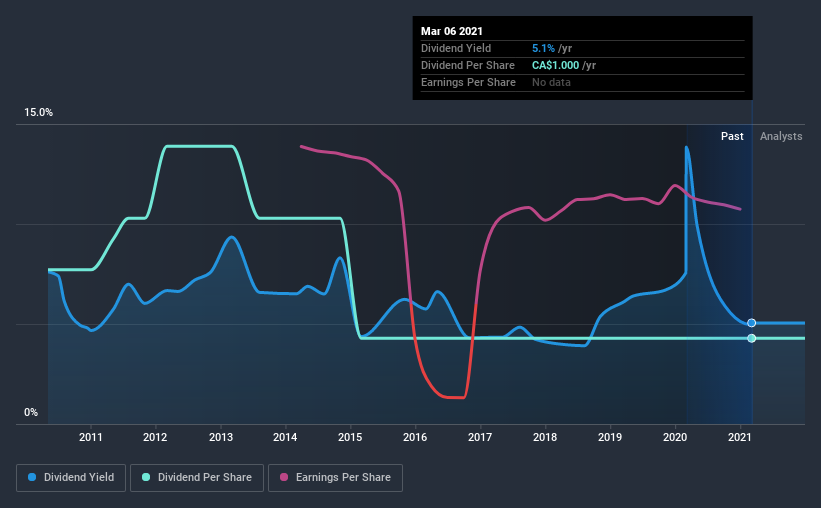This screenshot has width=821, height=508.
Task: Click the 2021 x-axis label
Action: click(740, 437)
